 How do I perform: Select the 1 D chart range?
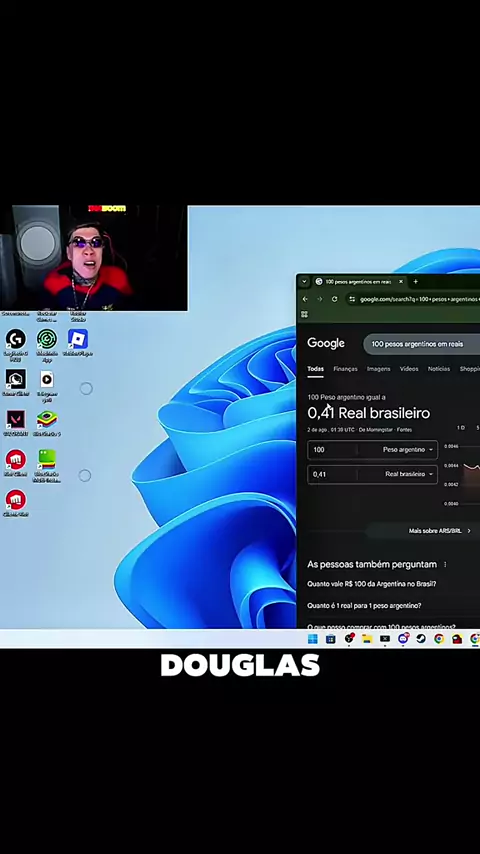coord(460,428)
